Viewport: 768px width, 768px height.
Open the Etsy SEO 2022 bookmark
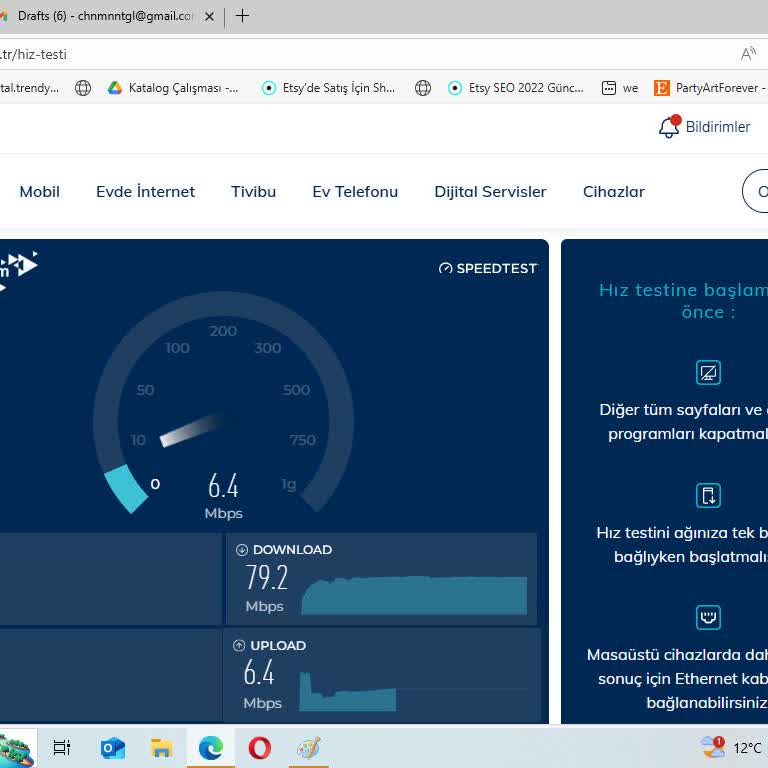pos(515,88)
